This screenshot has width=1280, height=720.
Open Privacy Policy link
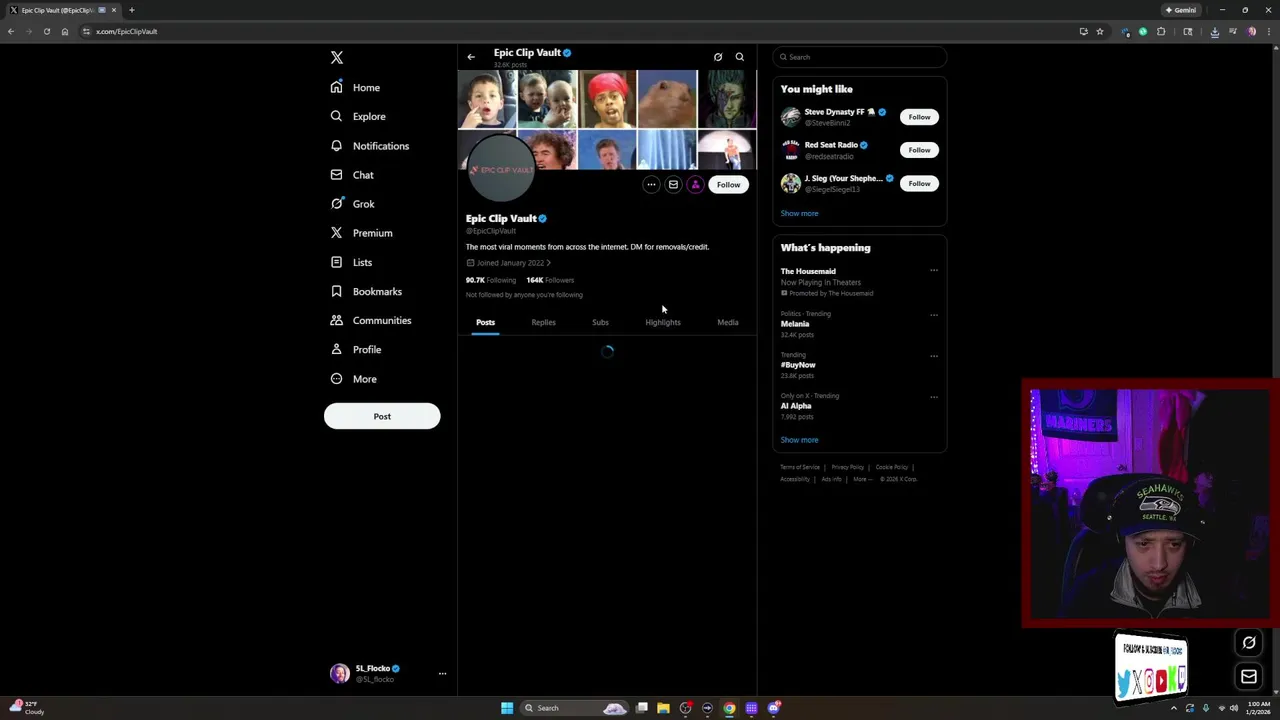tap(847, 467)
